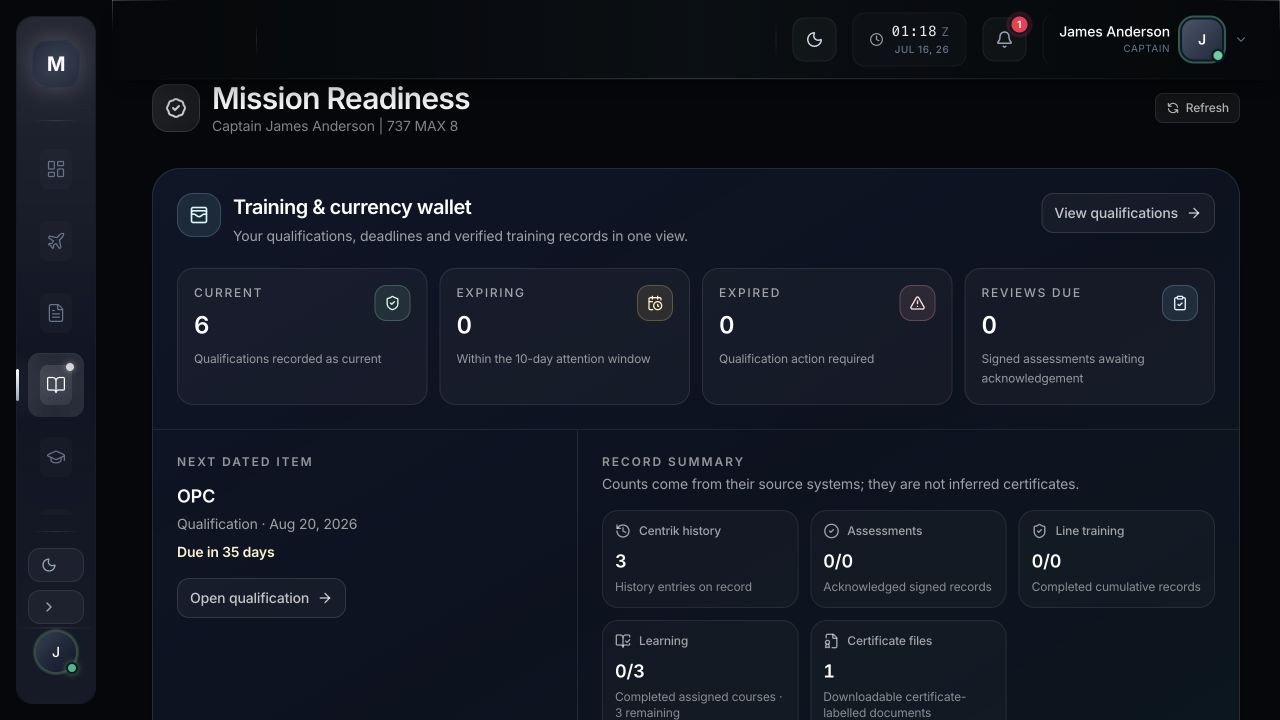Click the clipboard icon on Reviews Due card
This screenshot has width=1280, height=720.
1180,303
